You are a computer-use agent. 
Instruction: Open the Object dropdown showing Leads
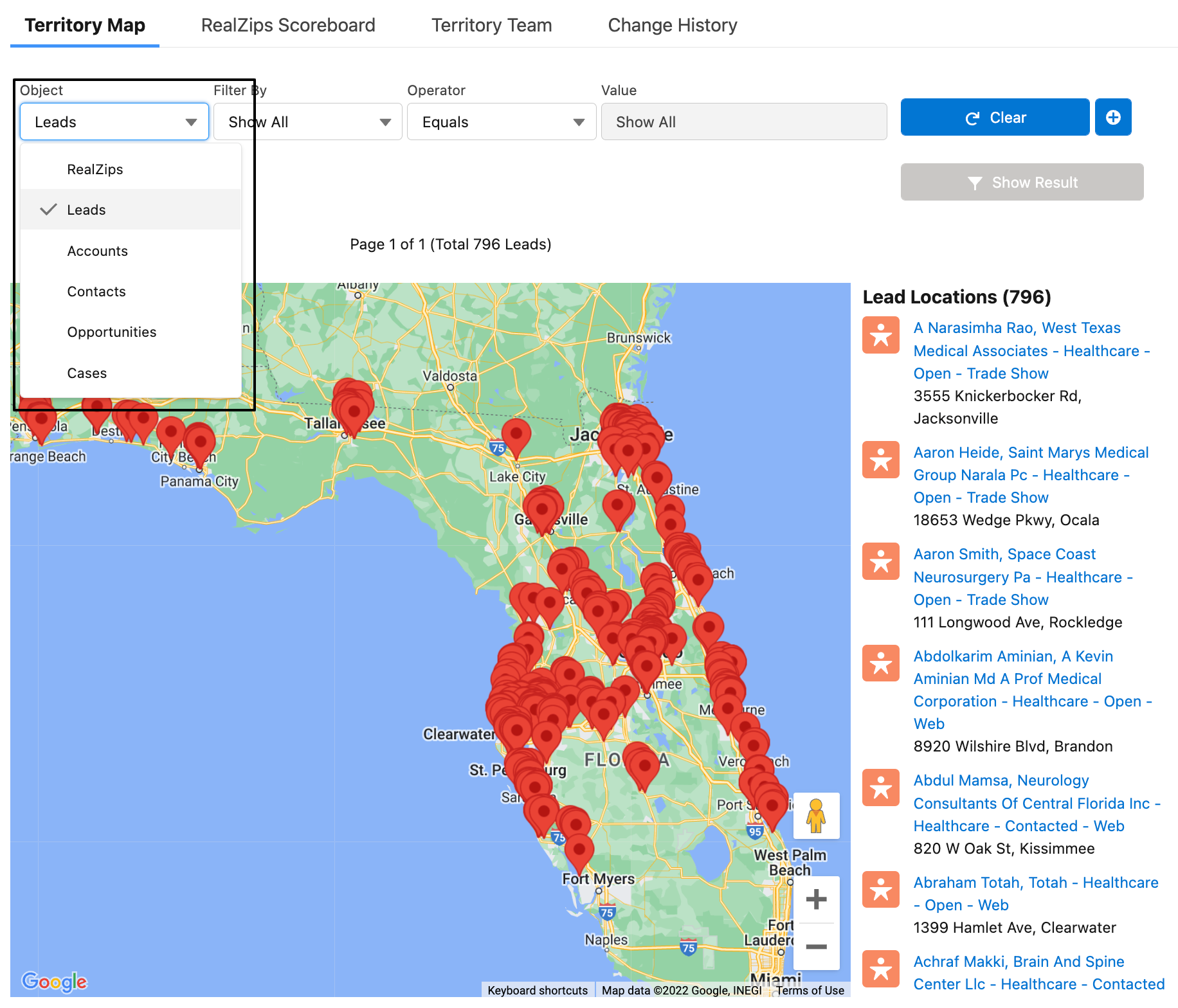114,122
